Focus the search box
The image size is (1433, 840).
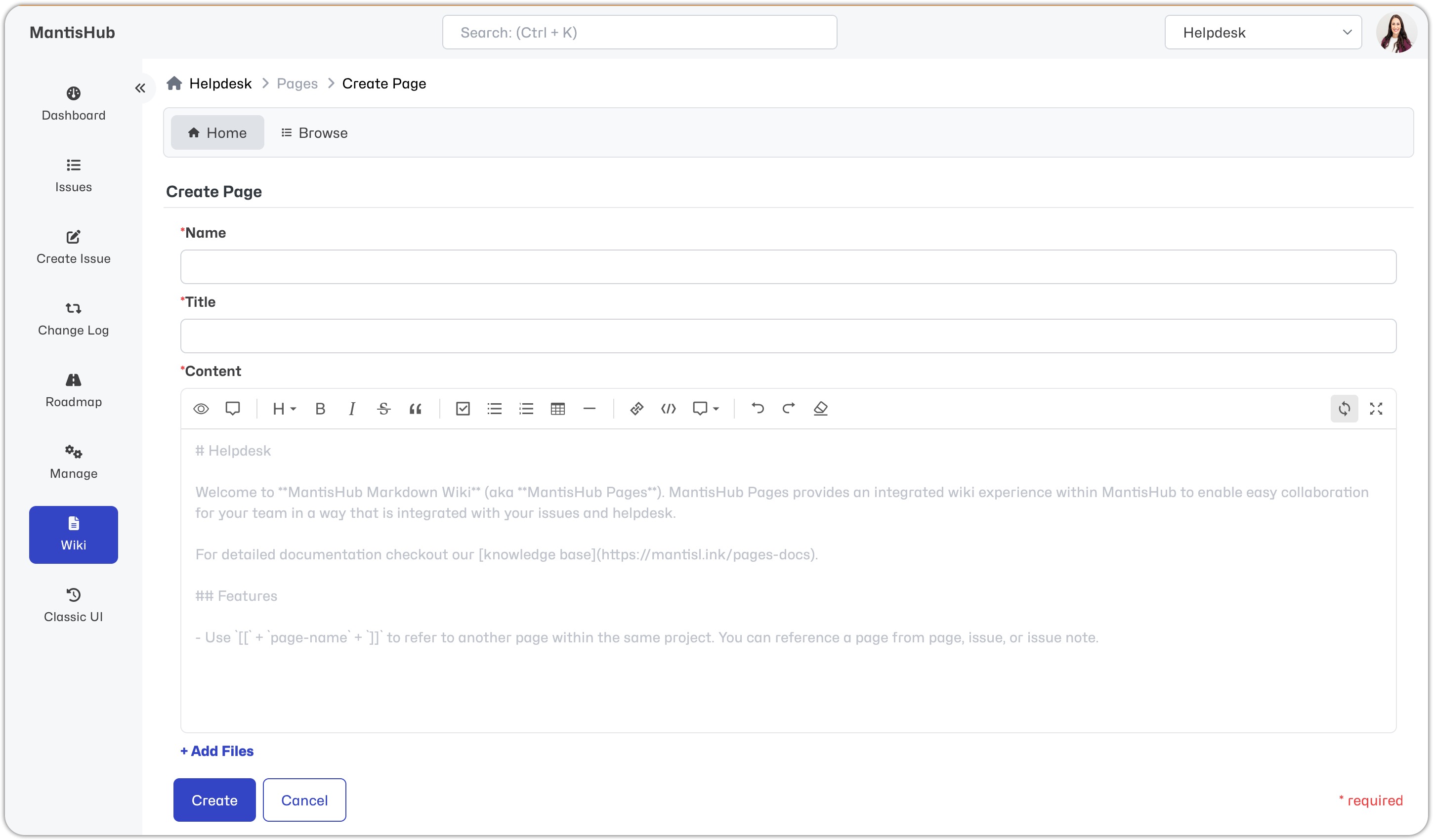(x=639, y=33)
